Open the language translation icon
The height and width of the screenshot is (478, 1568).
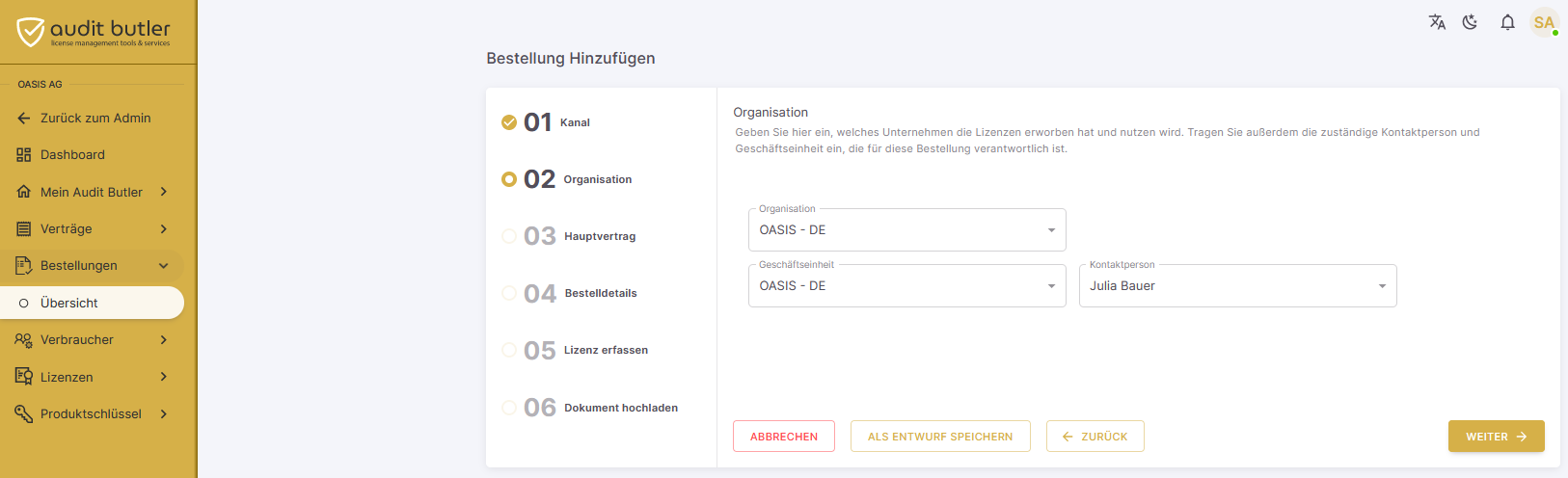click(x=1437, y=22)
